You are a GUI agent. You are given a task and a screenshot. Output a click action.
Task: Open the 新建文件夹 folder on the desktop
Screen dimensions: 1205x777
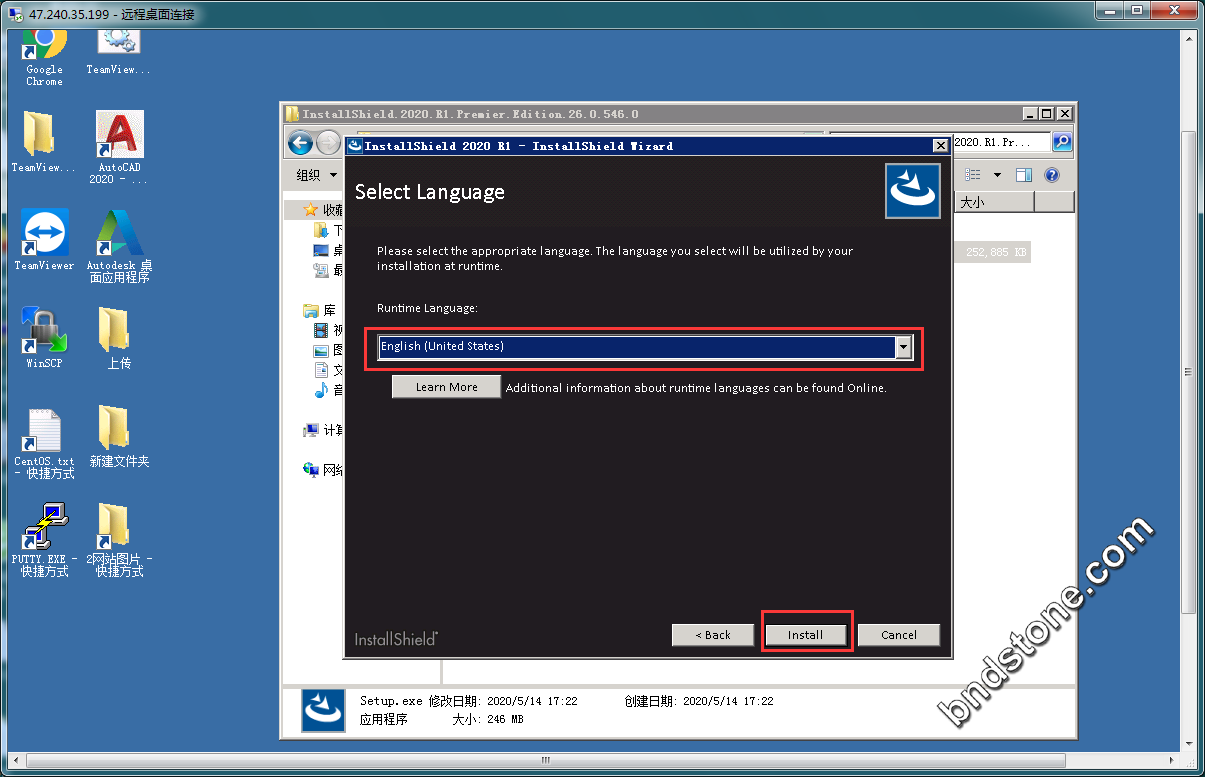click(x=119, y=430)
